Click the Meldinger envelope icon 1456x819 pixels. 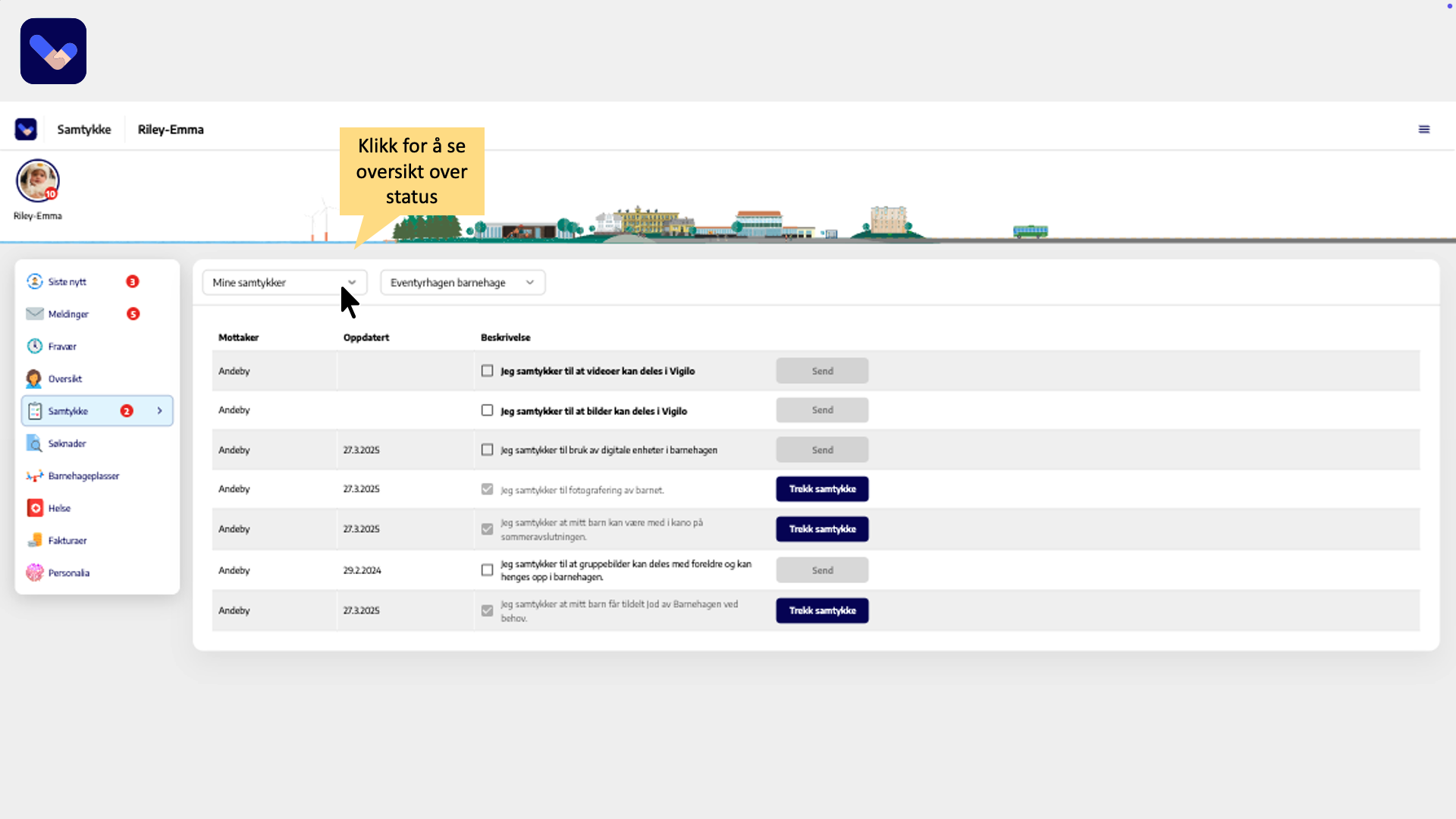[x=35, y=314]
